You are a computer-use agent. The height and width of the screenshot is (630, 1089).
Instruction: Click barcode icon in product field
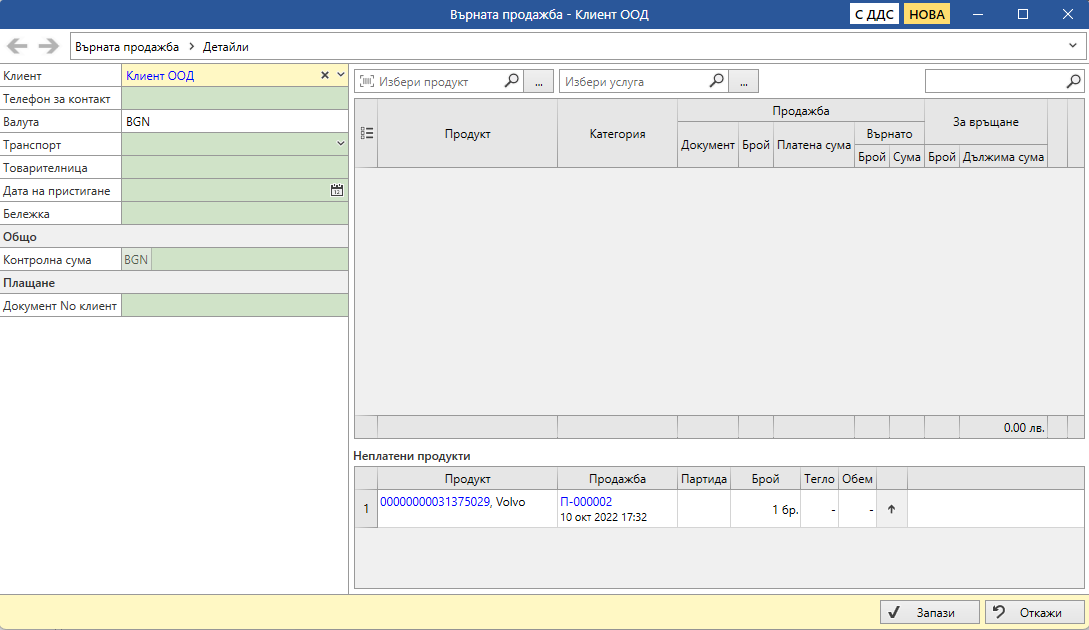[367, 81]
